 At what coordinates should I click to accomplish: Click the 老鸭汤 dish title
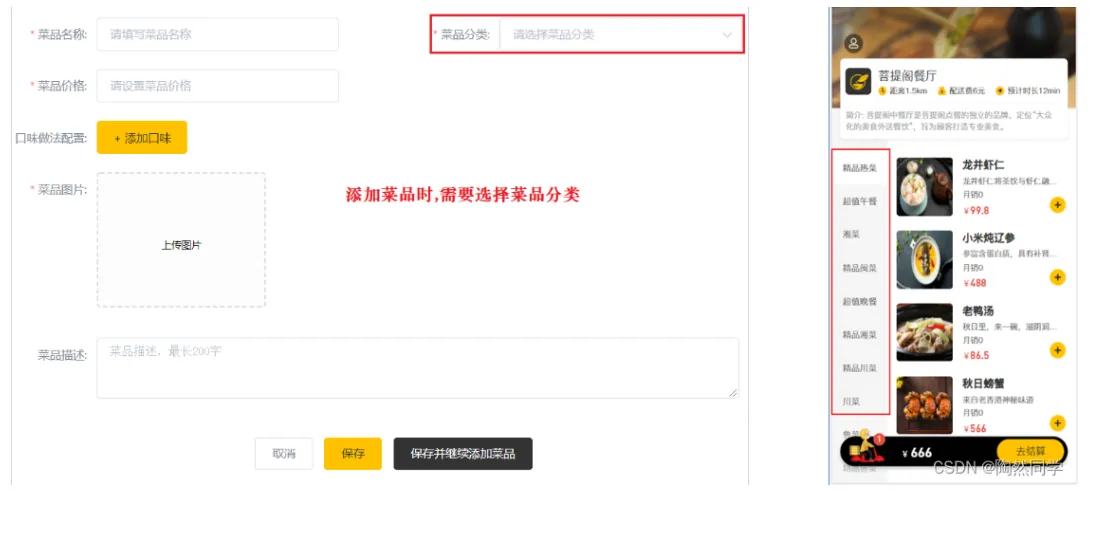pyautogui.click(x=978, y=311)
